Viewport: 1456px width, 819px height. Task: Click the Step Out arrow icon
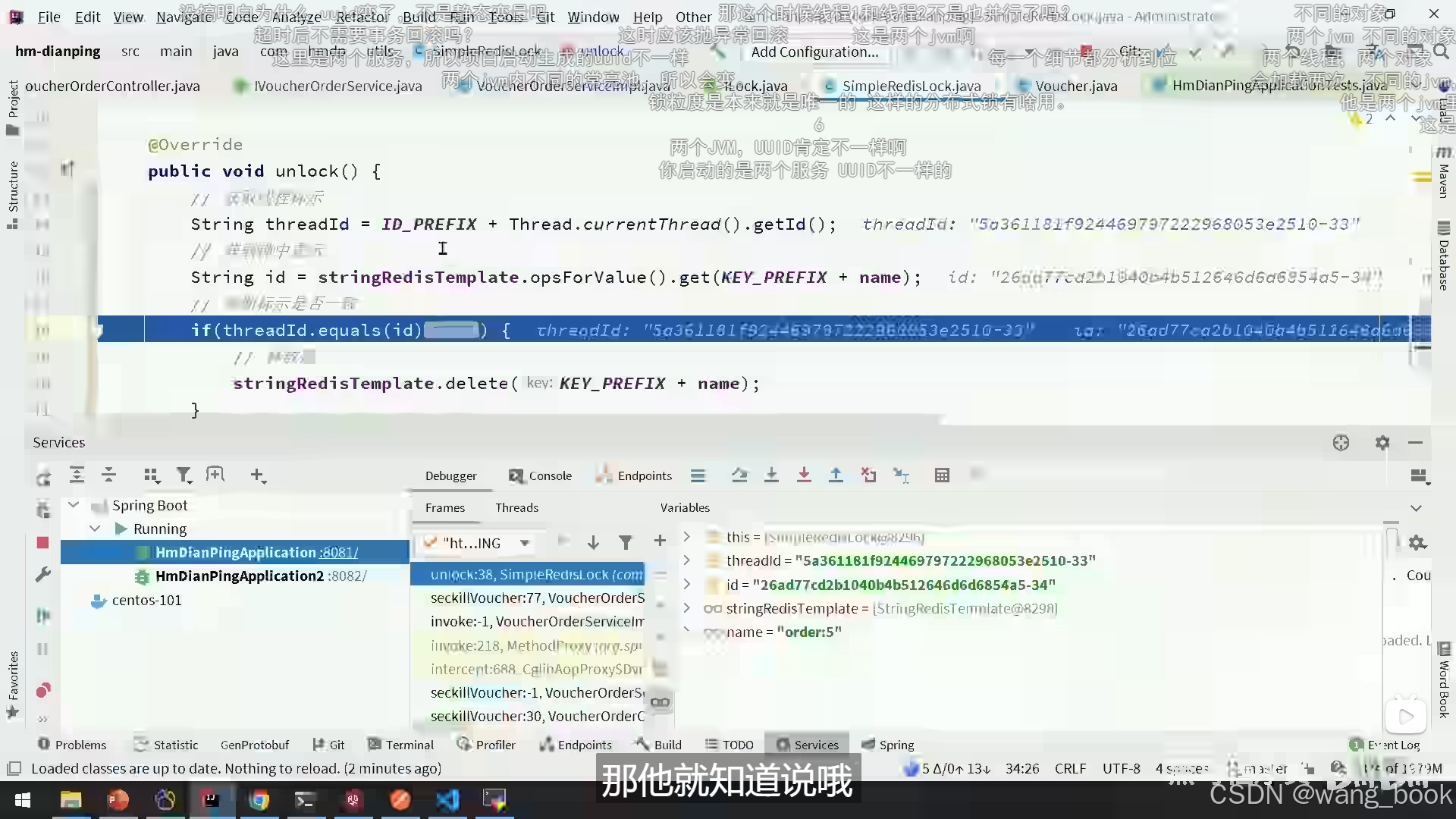[x=836, y=475]
